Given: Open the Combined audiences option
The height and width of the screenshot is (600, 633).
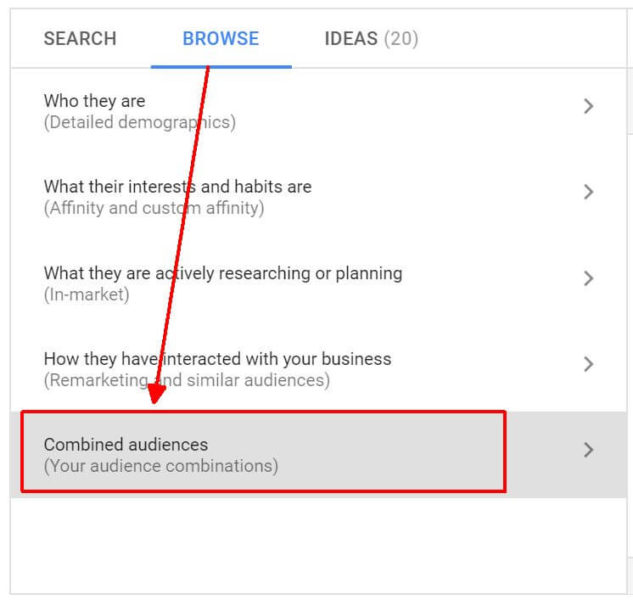Looking at the screenshot, I should [125, 445].
